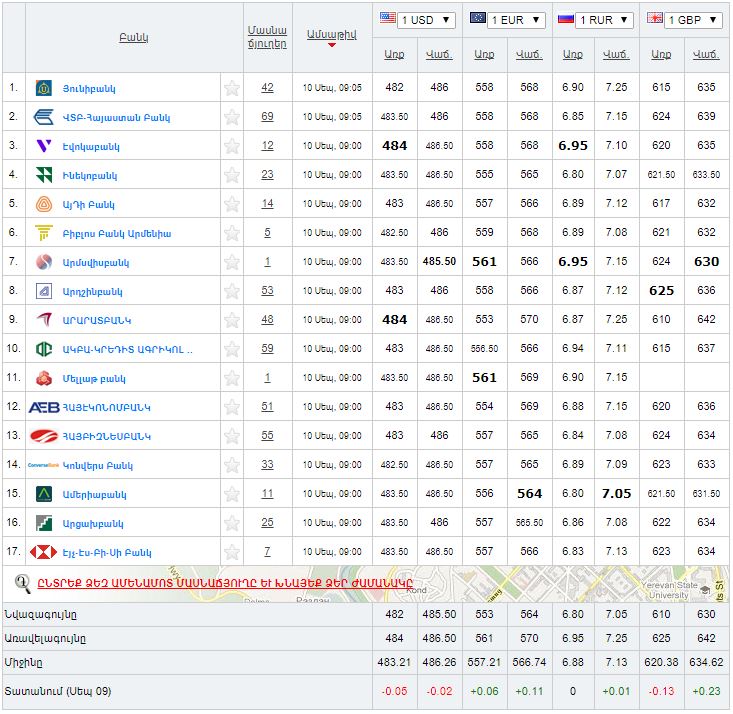The width and height of the screenshot is (733, 714).
Task: Click the VTB-Armenia Bank logo
Action: [x=44, y=117]
